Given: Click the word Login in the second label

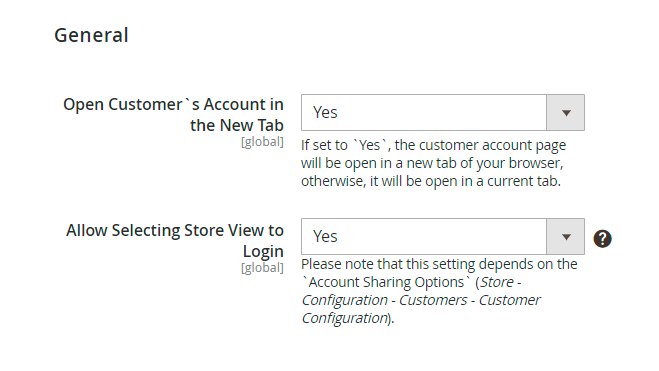Looking at the screenshot, I should click(263, 251).
